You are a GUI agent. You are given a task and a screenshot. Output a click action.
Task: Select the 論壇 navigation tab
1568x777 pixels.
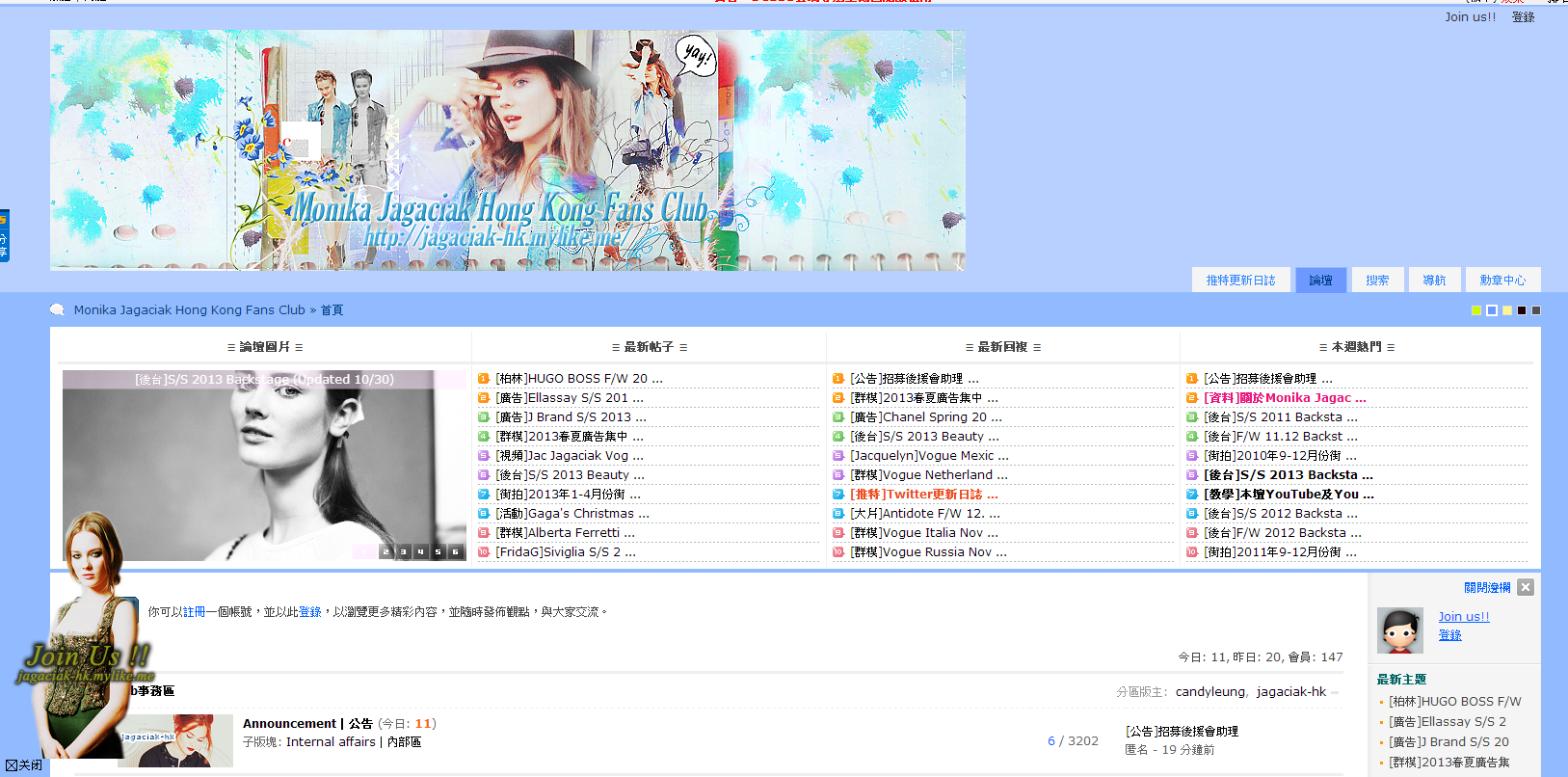[x=1320, y=280]
